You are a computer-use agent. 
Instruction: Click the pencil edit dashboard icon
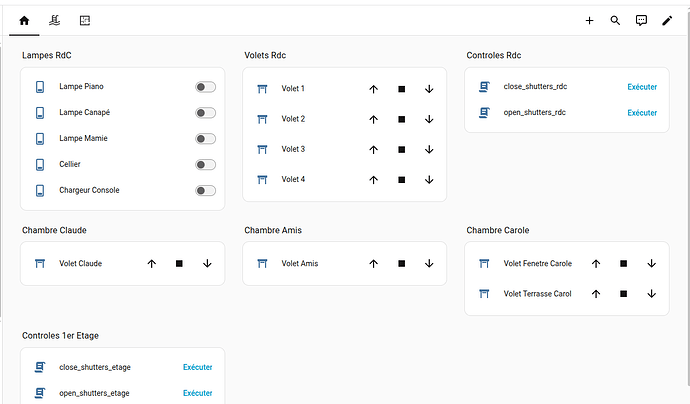click(x=667, y=21)
